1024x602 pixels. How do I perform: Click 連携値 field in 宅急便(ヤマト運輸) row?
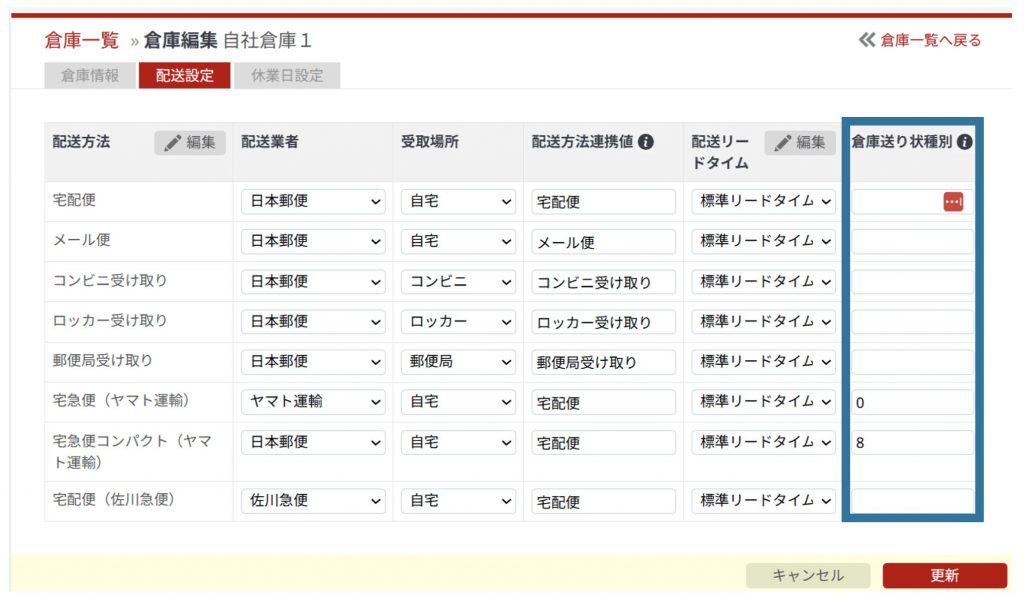click(x=603, y=402)
